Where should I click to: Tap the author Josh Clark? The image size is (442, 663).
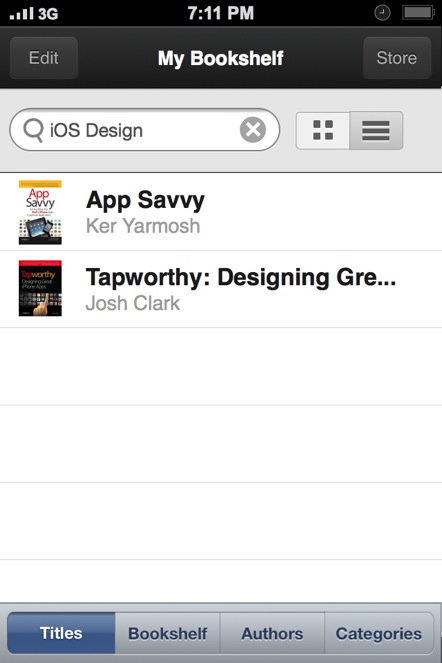(133, 303)
